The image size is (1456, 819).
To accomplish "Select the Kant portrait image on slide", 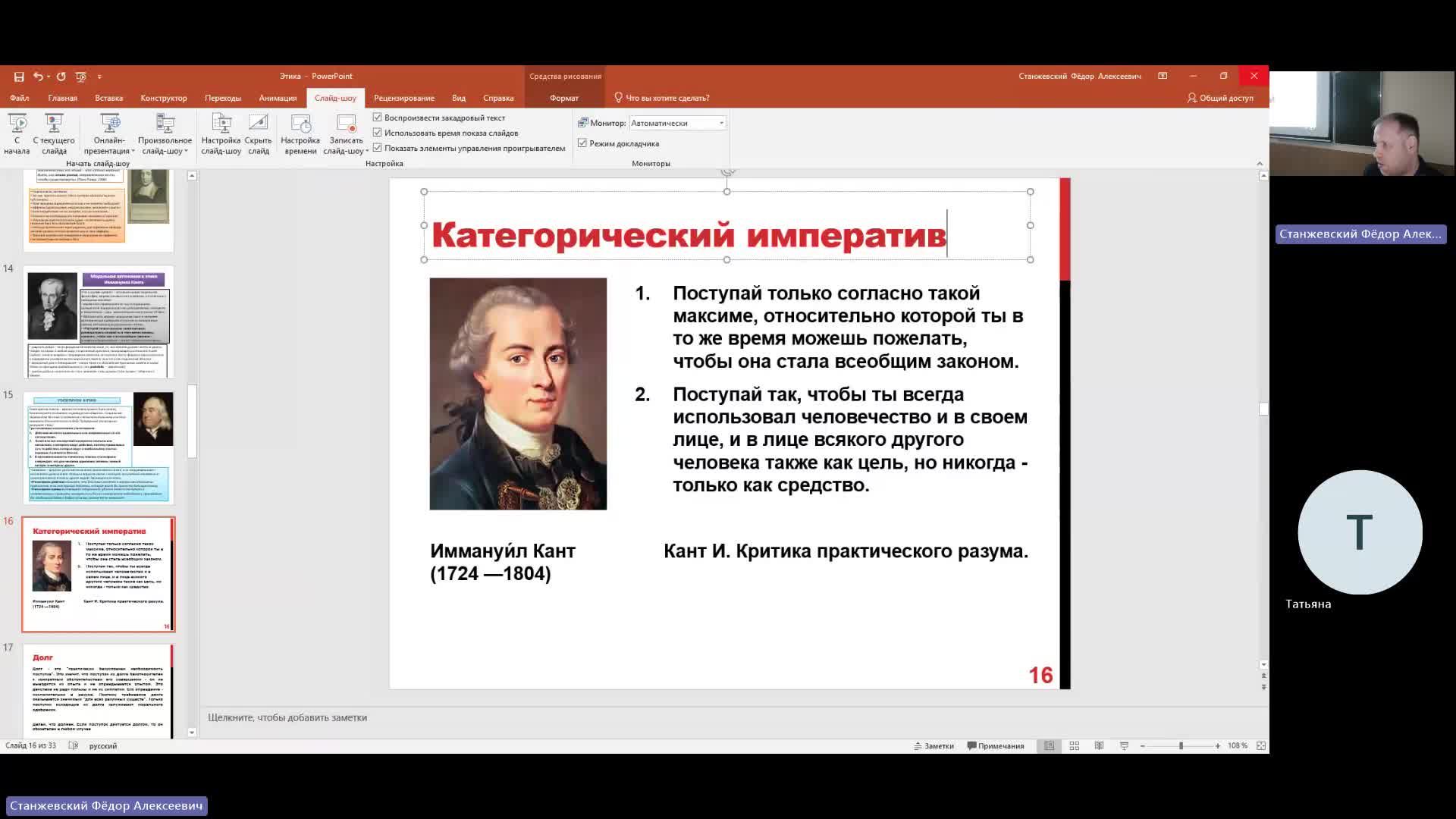I will point(518,394).
